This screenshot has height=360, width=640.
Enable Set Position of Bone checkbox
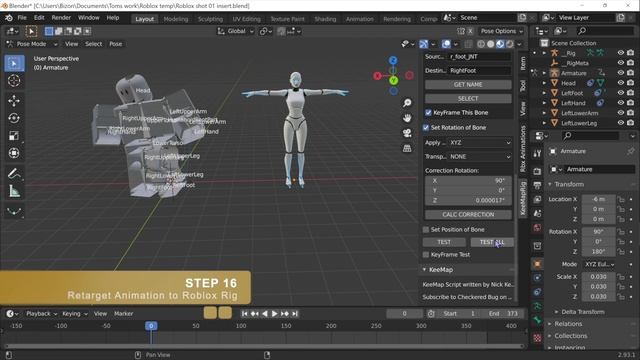point(426,229)
